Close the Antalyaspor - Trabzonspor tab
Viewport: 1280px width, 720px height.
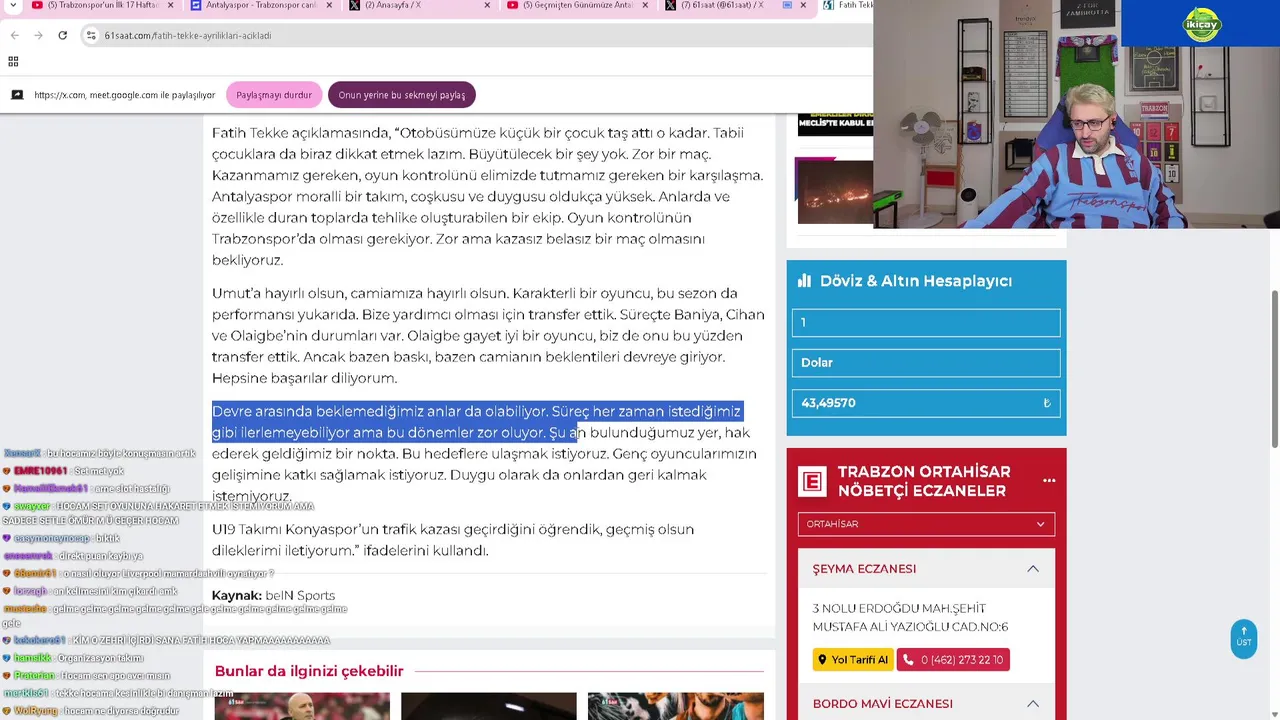pos(327,5)
